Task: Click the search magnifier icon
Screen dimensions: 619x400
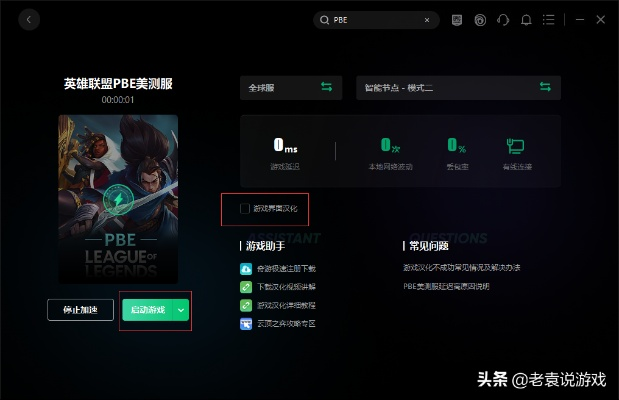Action: pos(324,20)
